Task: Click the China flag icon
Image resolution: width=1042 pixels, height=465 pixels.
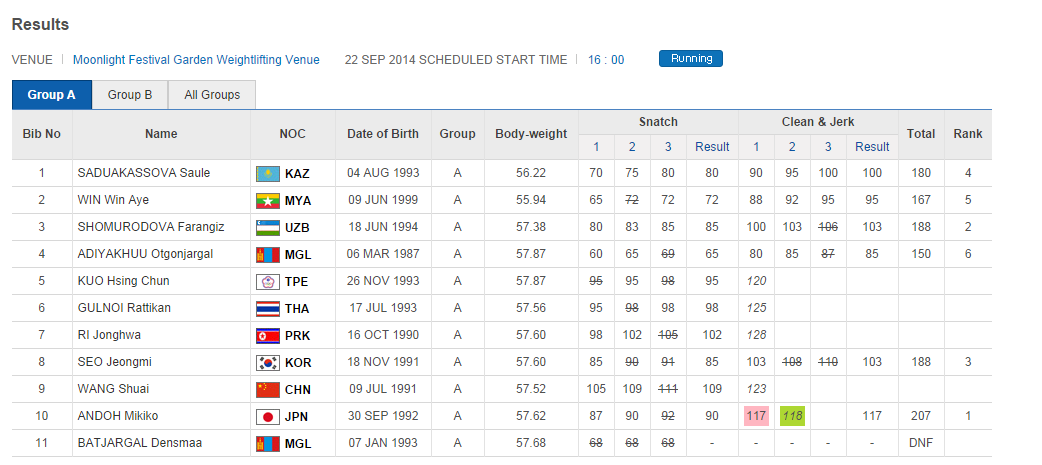Action: click(x=267, y=390)
